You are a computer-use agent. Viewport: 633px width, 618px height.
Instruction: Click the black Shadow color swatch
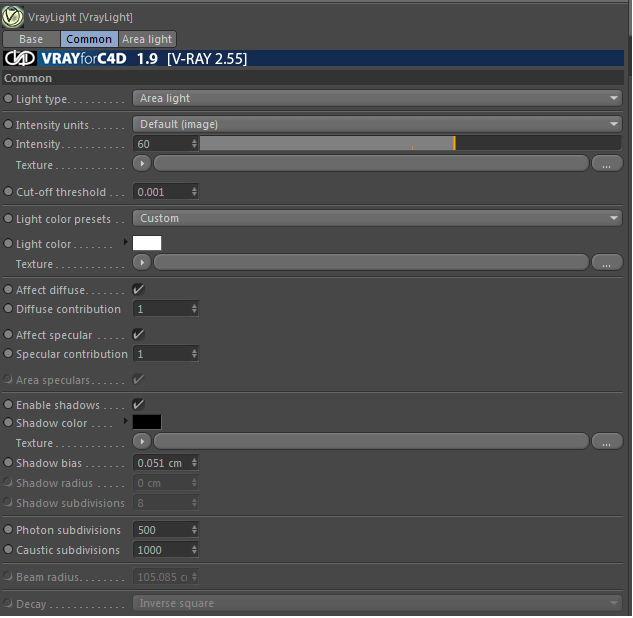147,422
